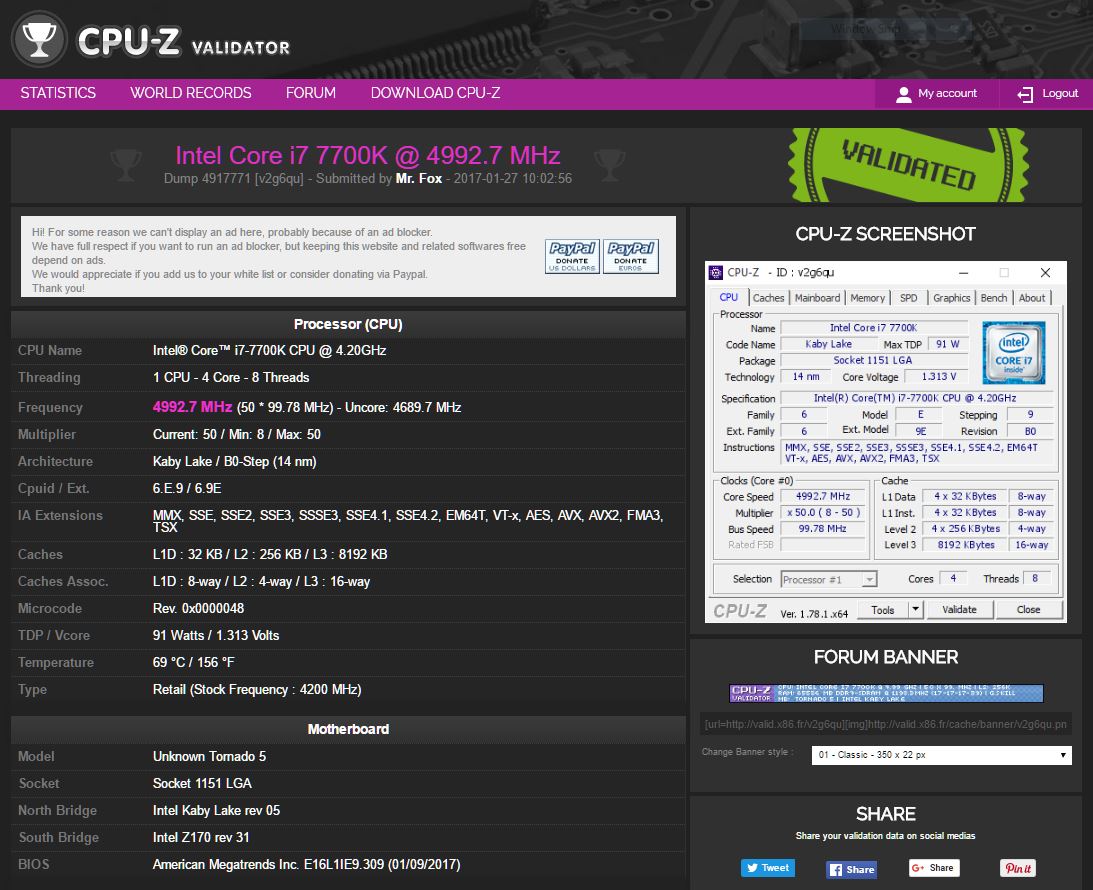Share validation on Facebook

click(852, 868)
